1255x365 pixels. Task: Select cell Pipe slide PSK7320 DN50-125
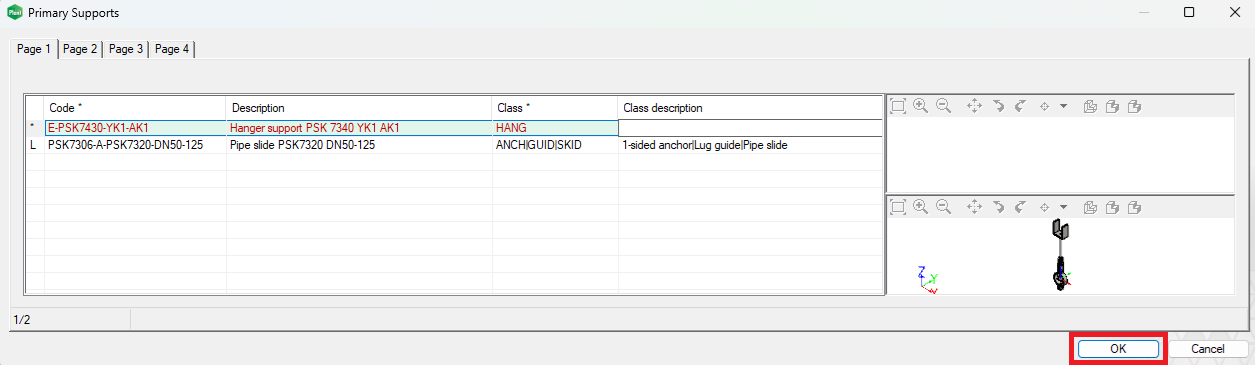click(x=359, y=145)
